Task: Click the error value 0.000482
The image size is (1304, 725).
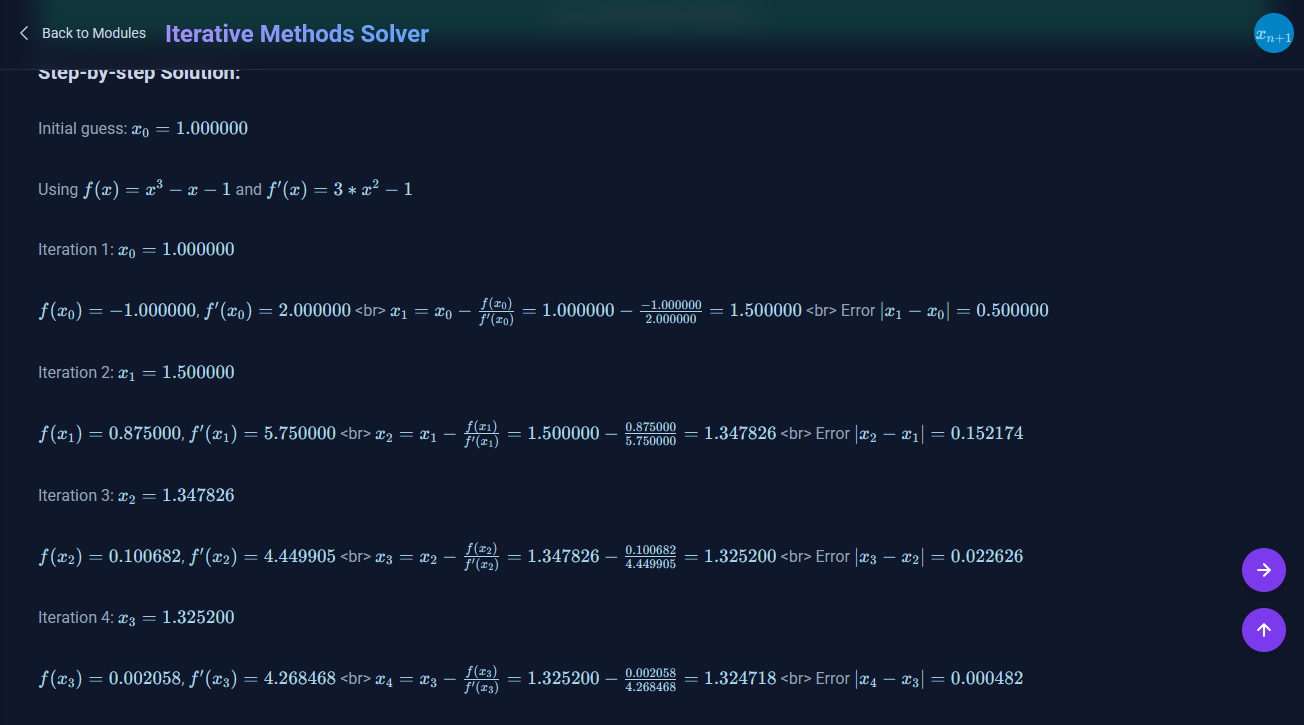Action: [x=986, y=679]
